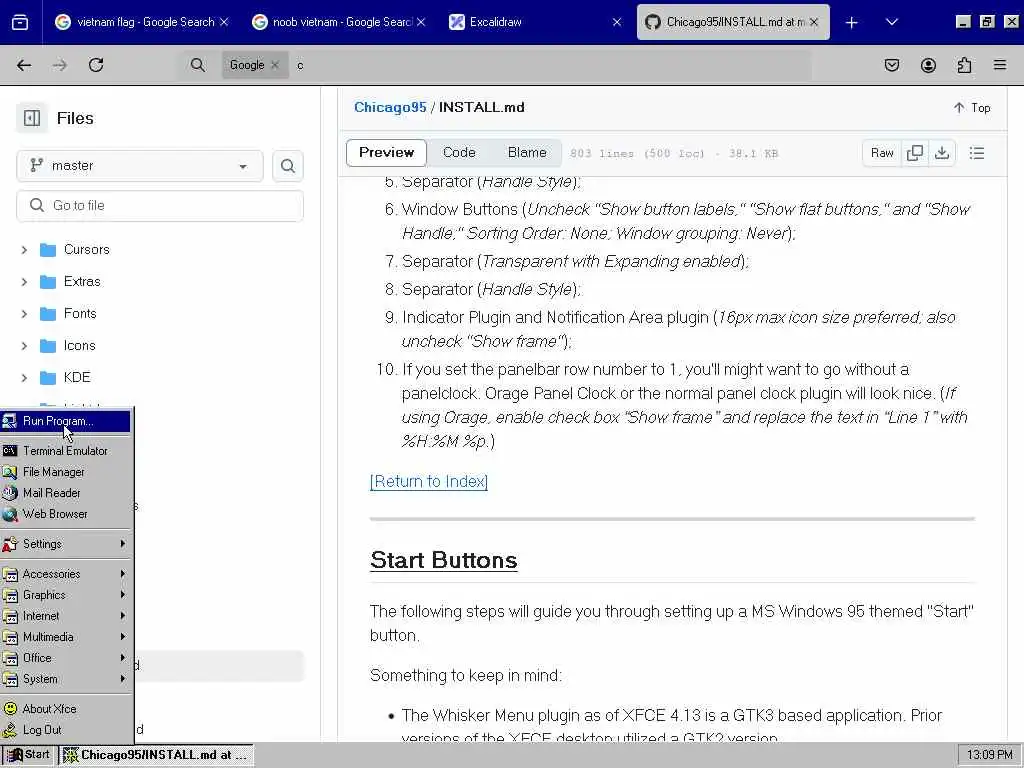Screen dimensions: 1024x768
Task: Open File Manager from Start menu
Action: [66, 472]
